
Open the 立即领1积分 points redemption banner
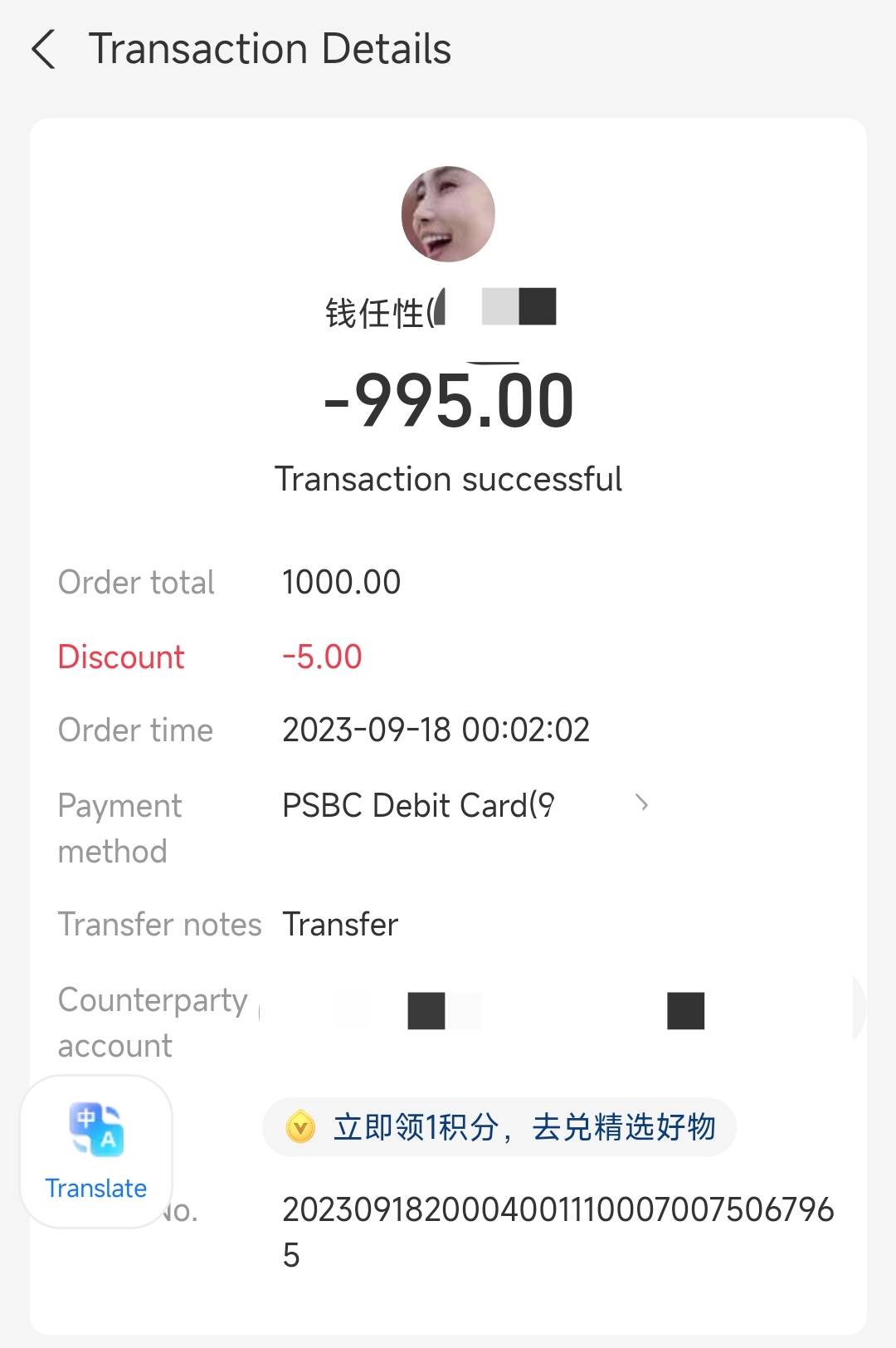pyautogui.click(x=523, y=1127)
